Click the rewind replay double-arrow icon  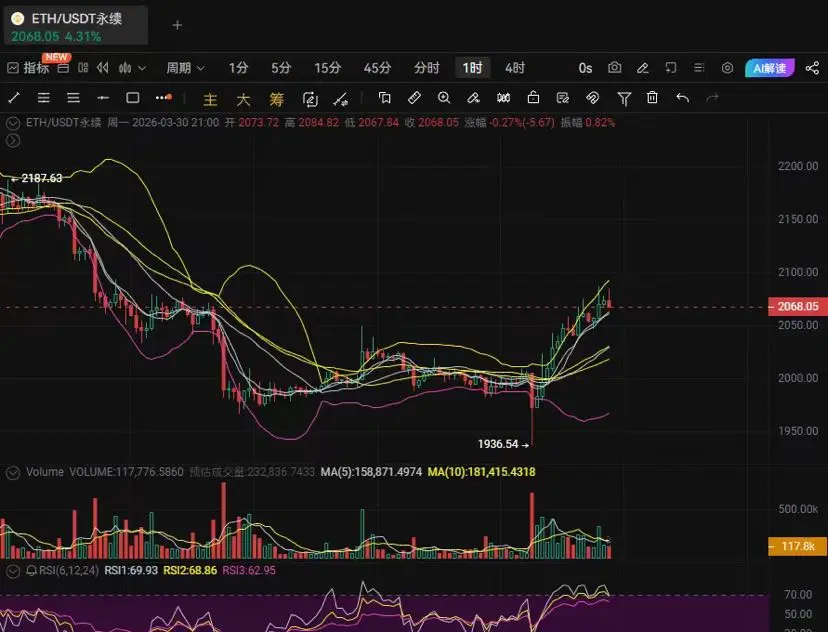coord(103,68)
